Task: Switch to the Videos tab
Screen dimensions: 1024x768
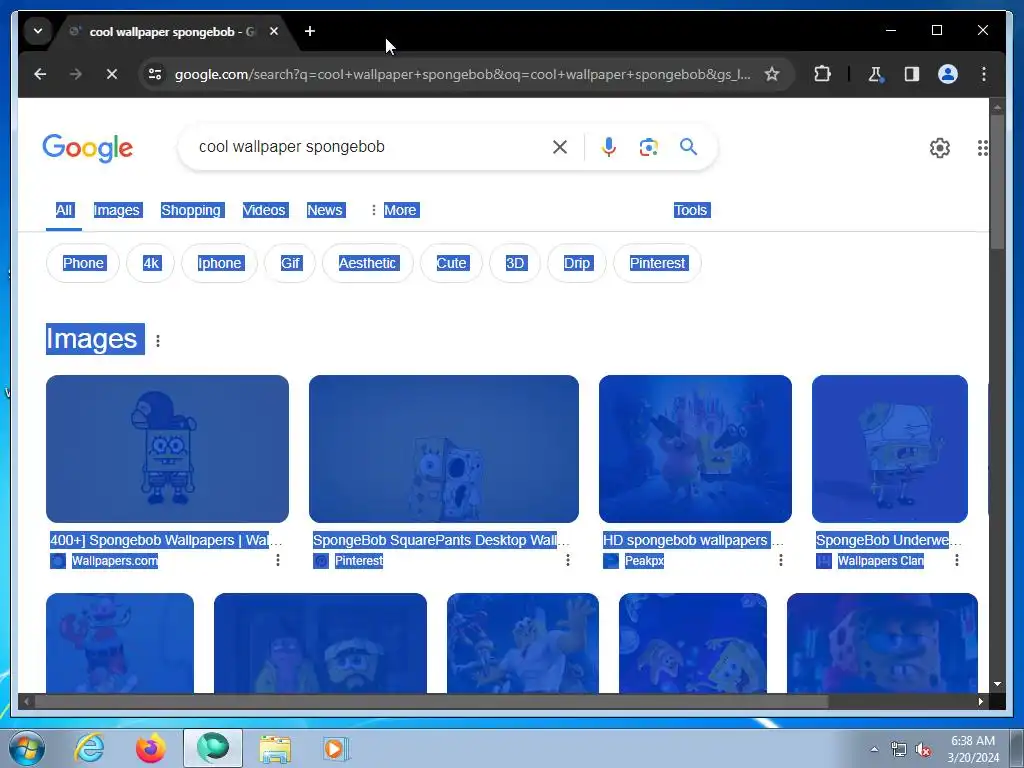Action: tap(264, 210)
